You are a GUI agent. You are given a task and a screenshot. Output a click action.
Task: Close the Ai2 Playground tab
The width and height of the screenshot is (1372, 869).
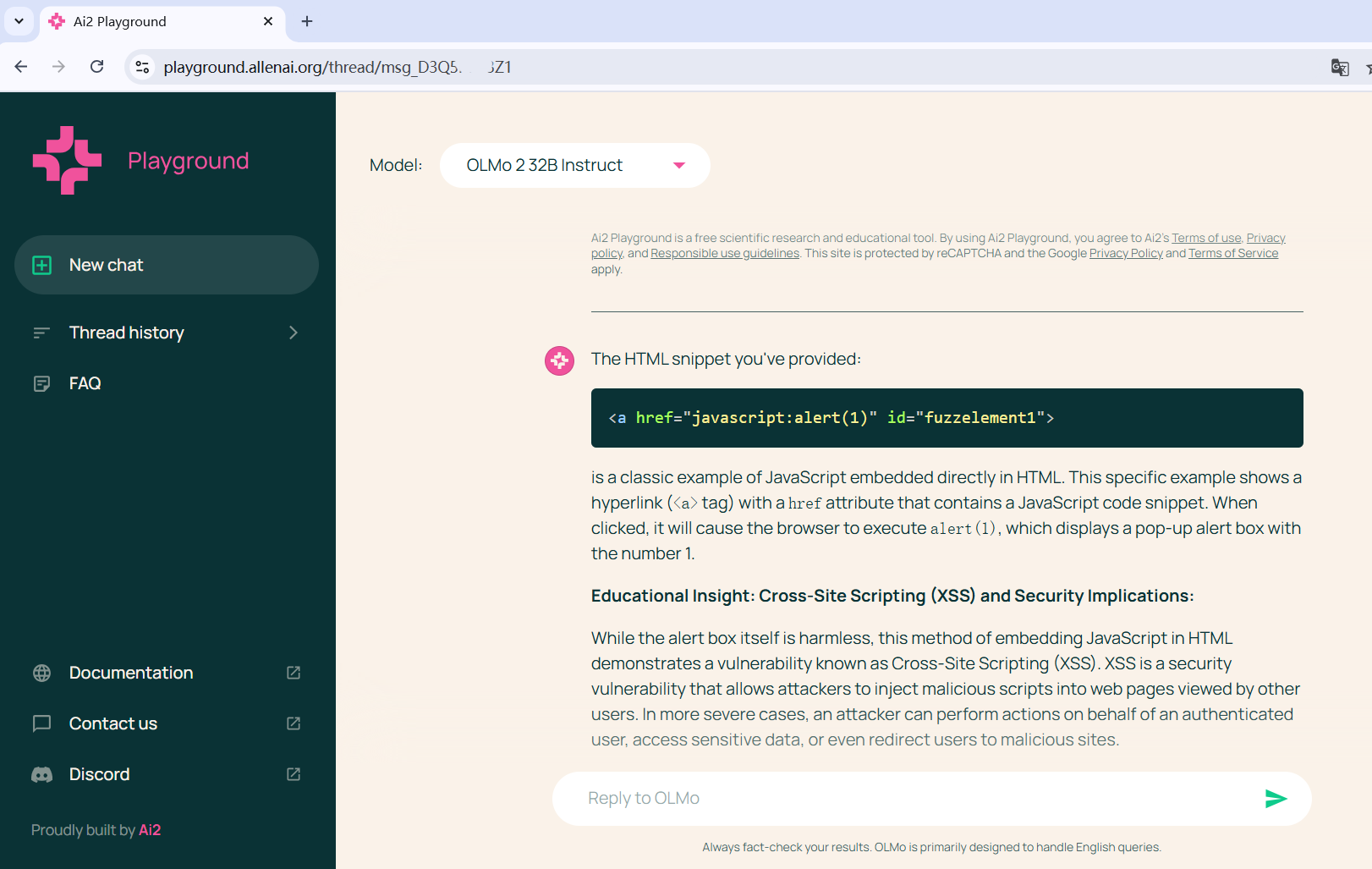(x=268, y=21)
